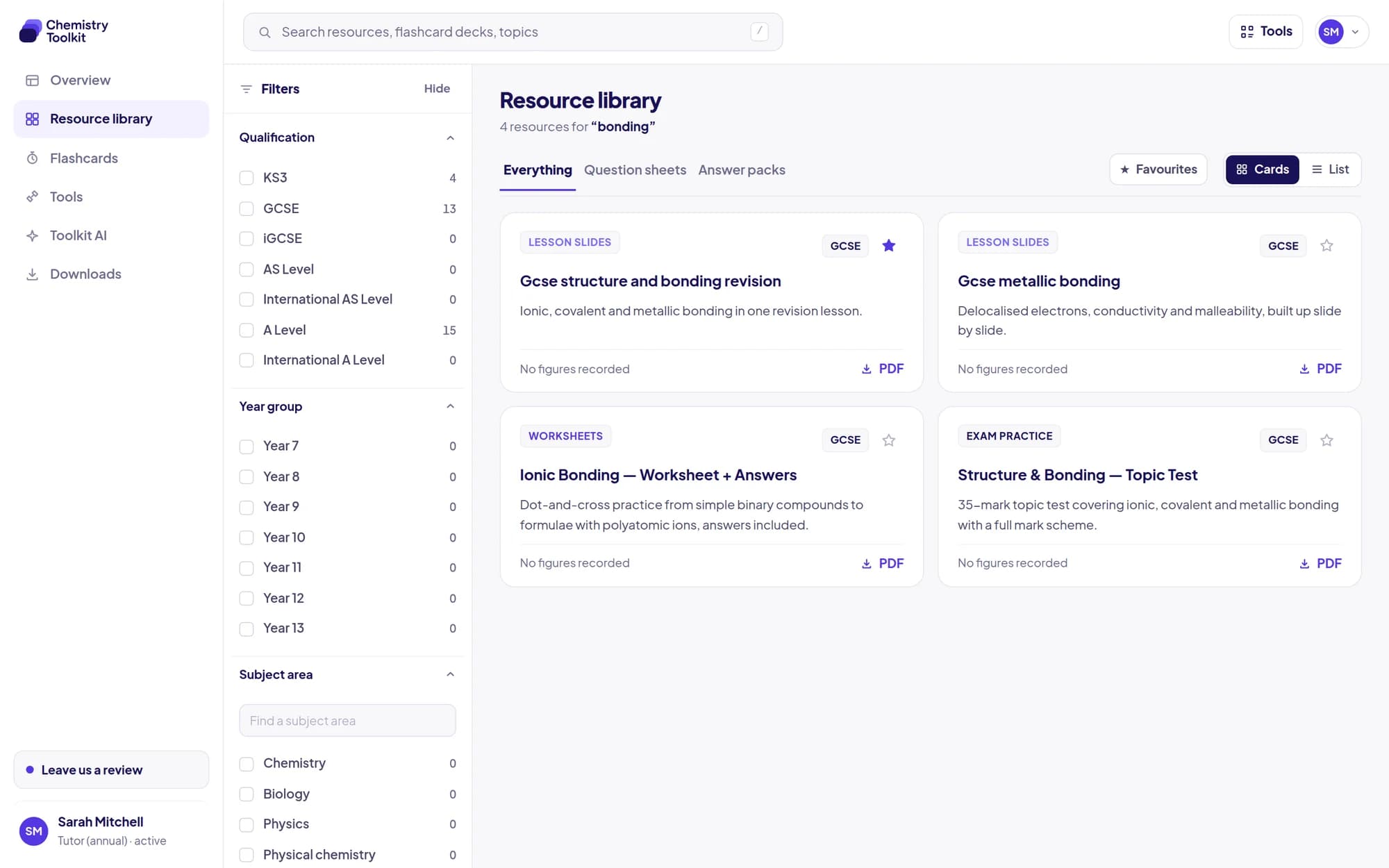The width and height of the screenshot is (1389, 868).
Task: Unfavourite the Gcse structure and bonding revision star
Action: [888, 246]
